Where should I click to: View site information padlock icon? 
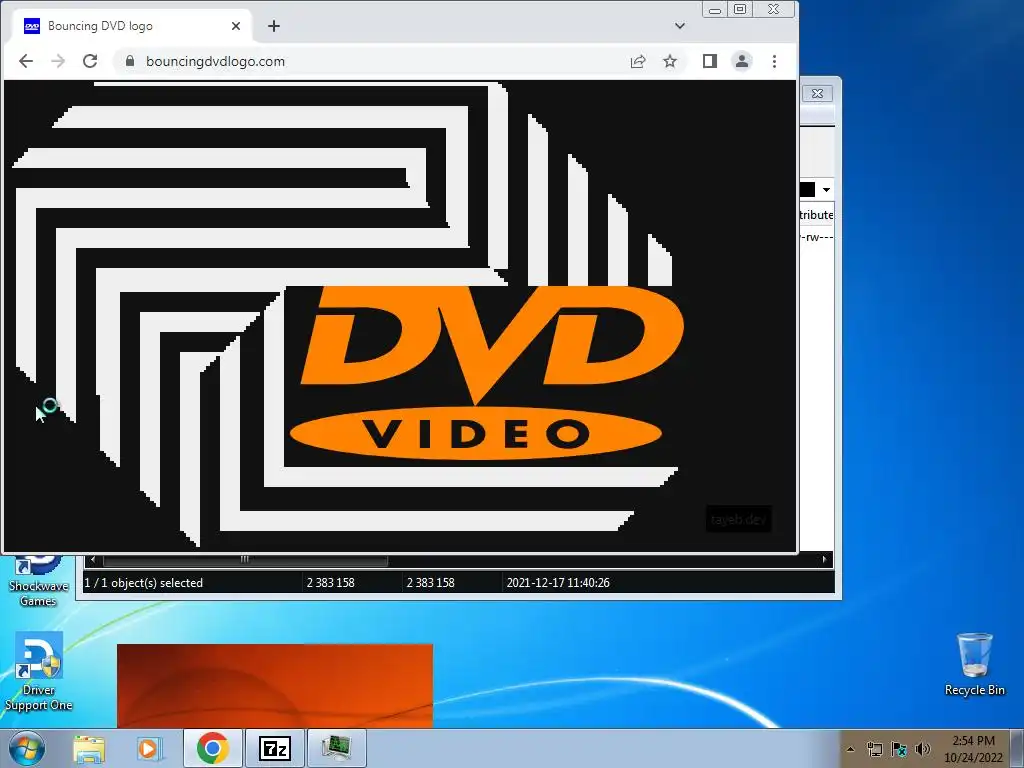(130, 61)
